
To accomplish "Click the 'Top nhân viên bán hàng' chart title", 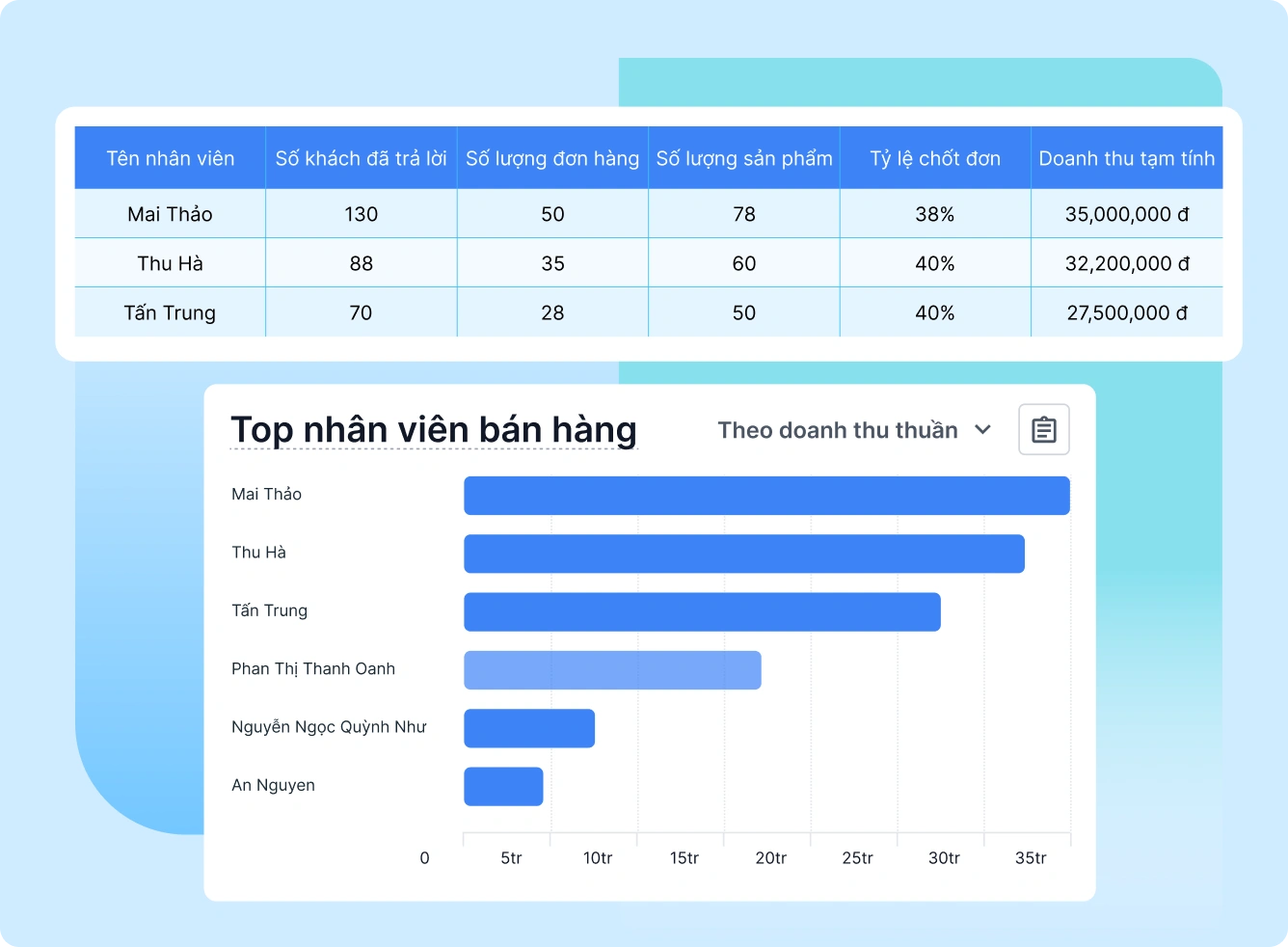I will 433,429.
